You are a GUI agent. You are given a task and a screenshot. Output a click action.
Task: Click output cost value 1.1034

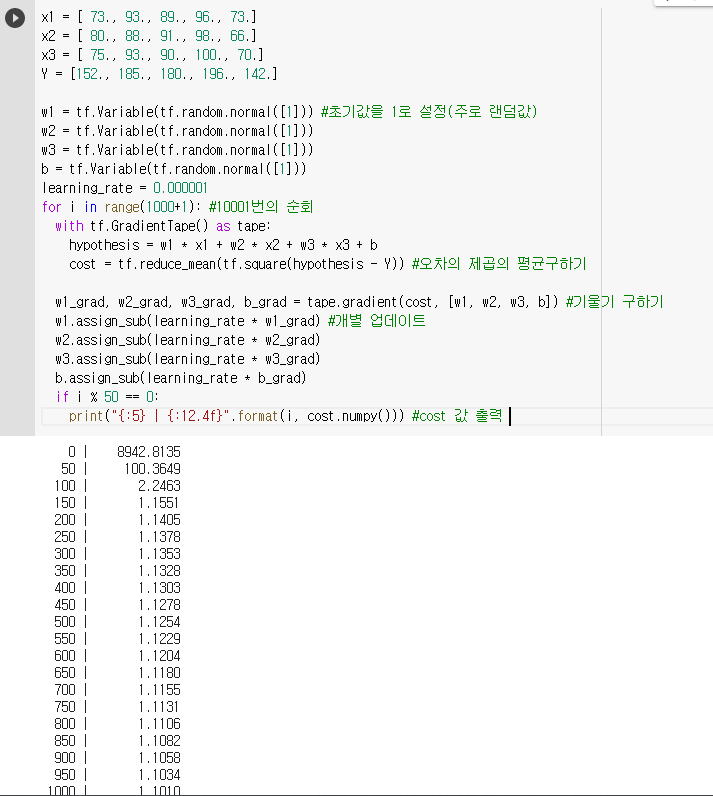coord(159,775)
